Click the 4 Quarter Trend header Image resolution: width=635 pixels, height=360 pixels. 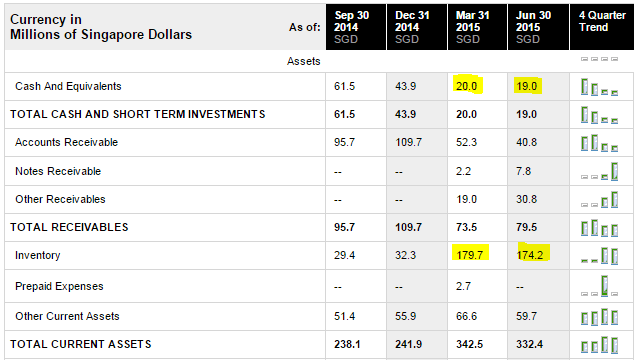tap(602, 27)
